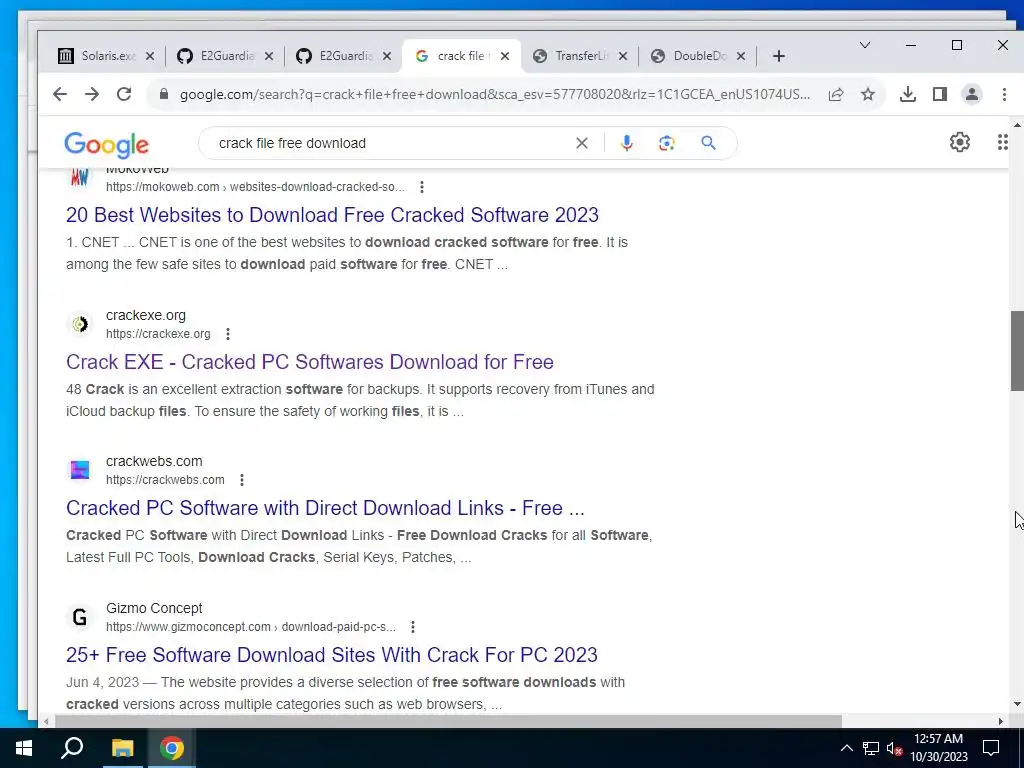Open File Explorer from taskbar
This screenshot has height=768, width=1024.
click(x=122, y=748)
